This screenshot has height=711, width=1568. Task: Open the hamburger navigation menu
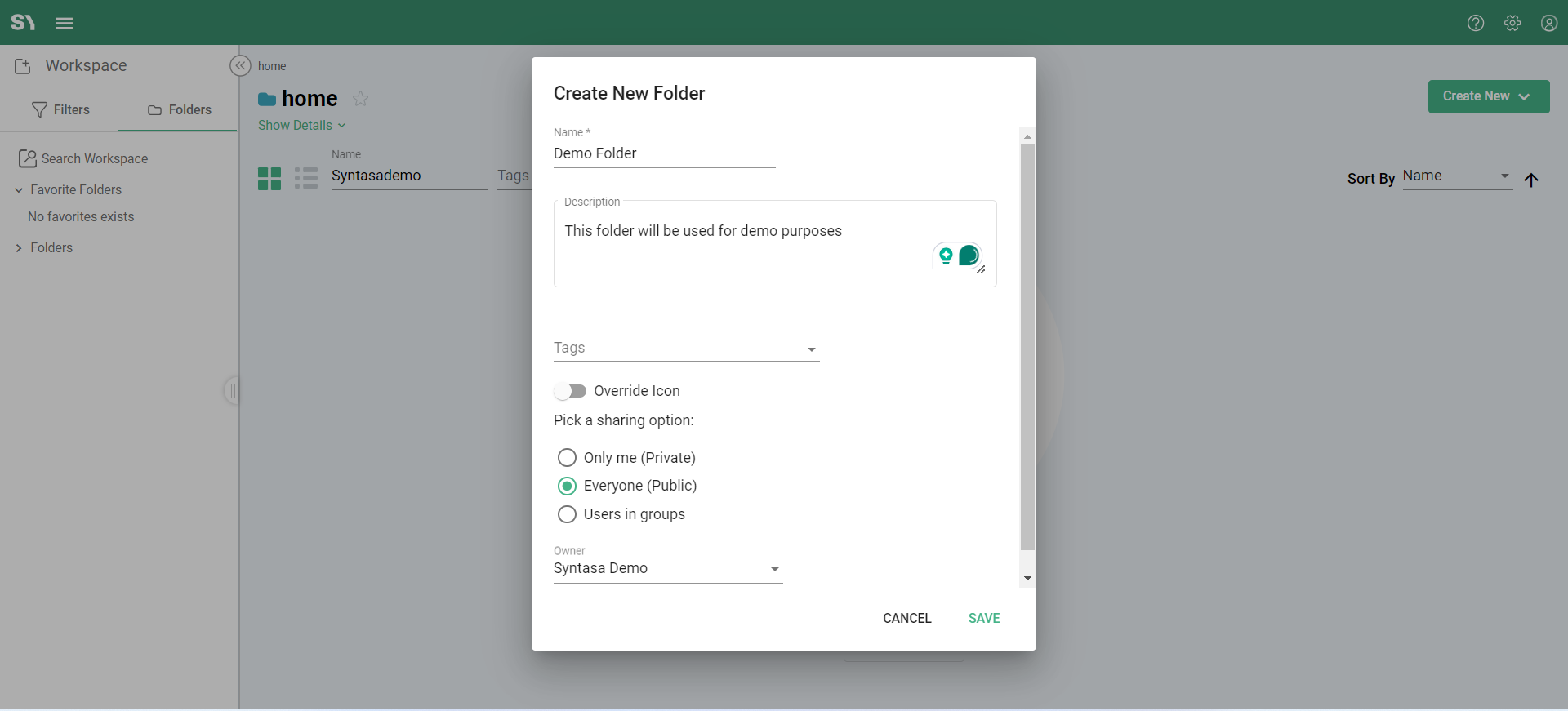(65, 23)
